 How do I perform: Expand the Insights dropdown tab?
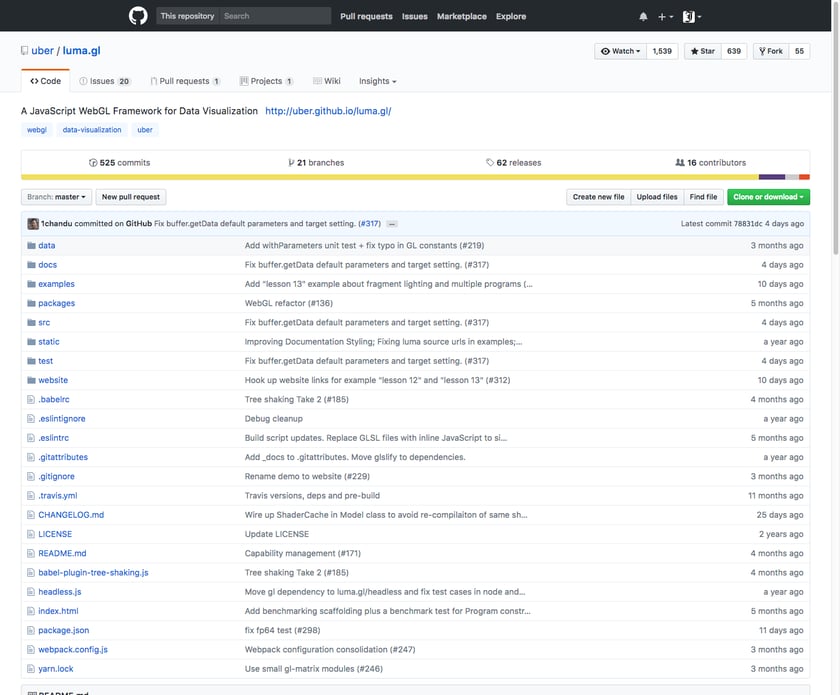coord(378,81)
